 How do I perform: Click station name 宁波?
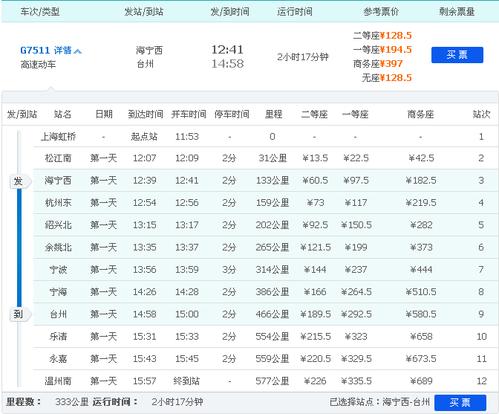[58, 269]
